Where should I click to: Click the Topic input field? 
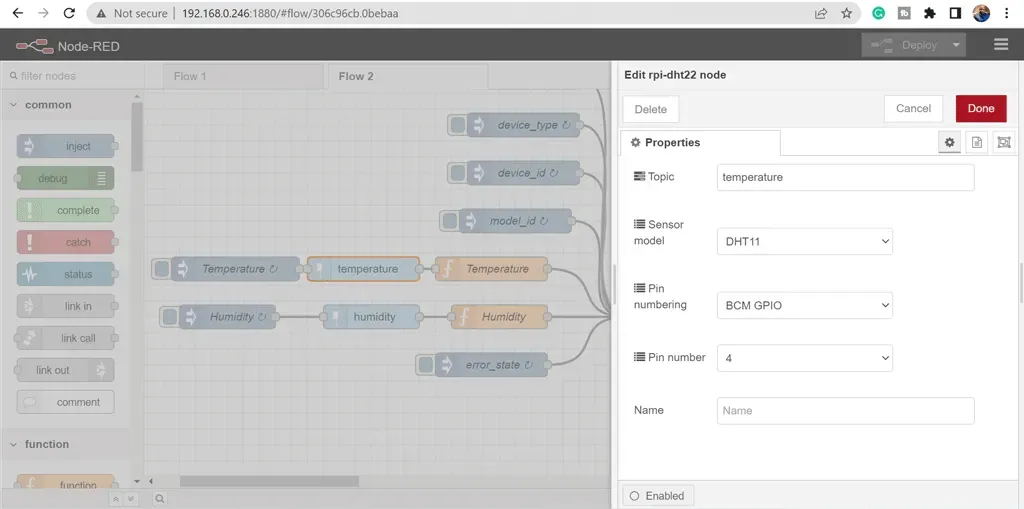pos(845,177)
